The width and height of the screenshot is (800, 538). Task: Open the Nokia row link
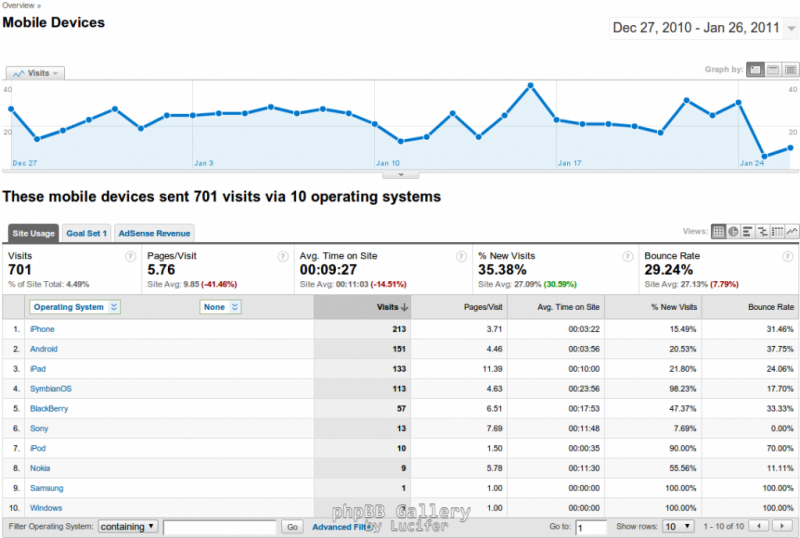click(40, 469)
